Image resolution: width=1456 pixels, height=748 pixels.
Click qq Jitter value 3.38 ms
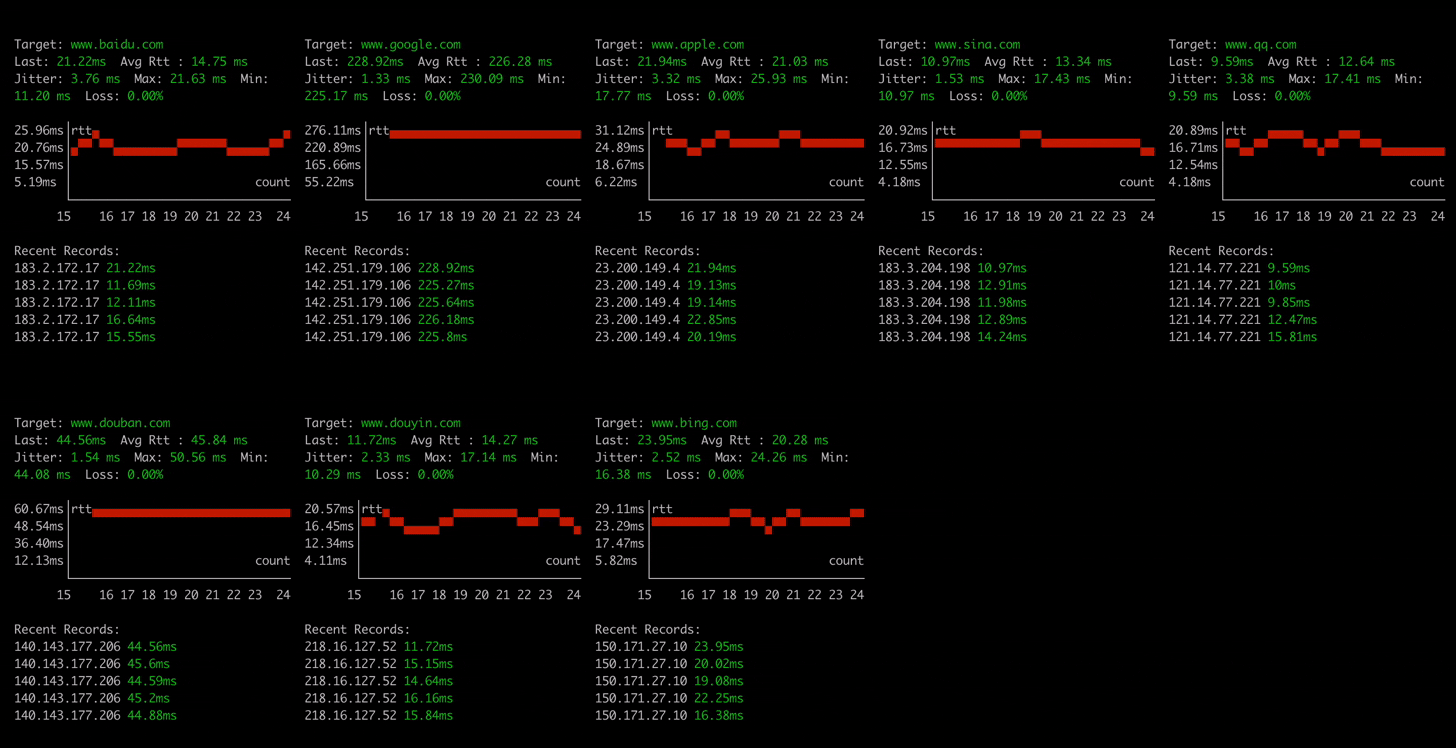coord(1250,79)
